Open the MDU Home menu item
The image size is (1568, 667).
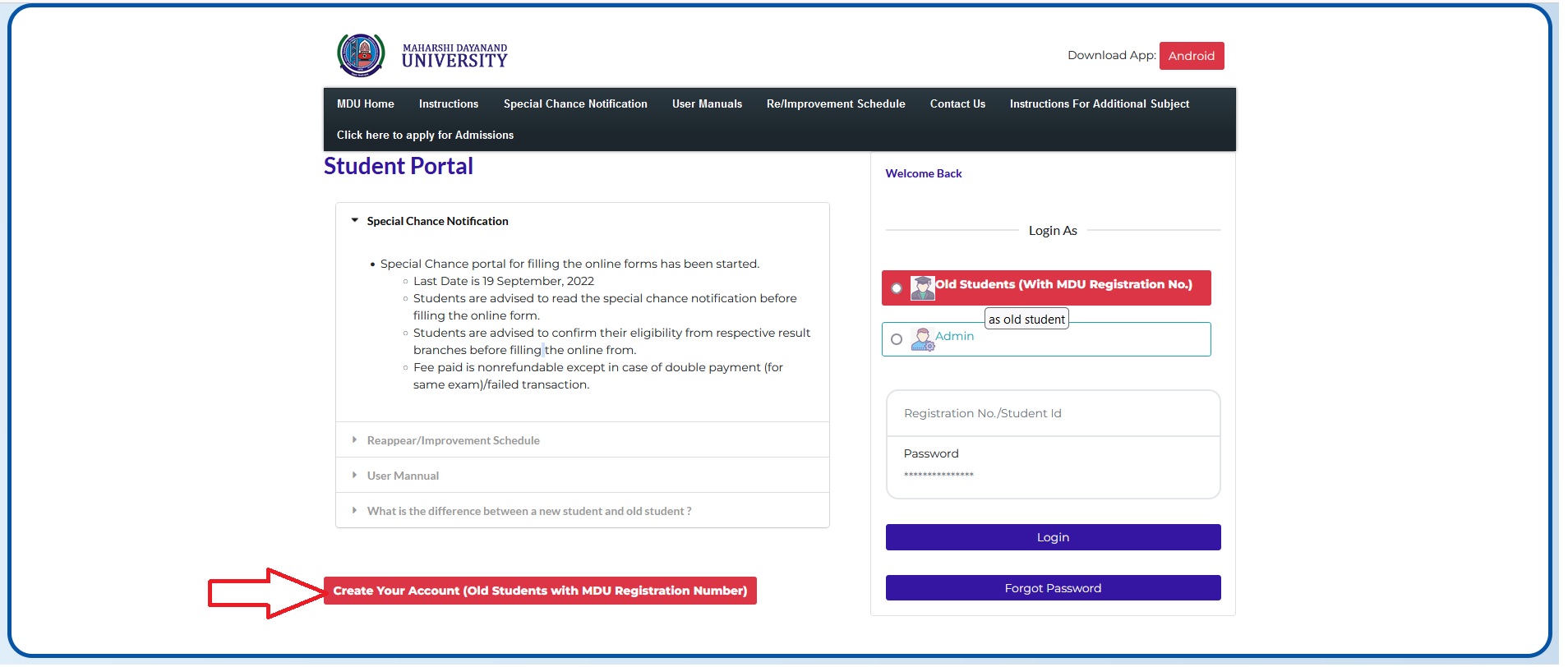pos(365,103)
